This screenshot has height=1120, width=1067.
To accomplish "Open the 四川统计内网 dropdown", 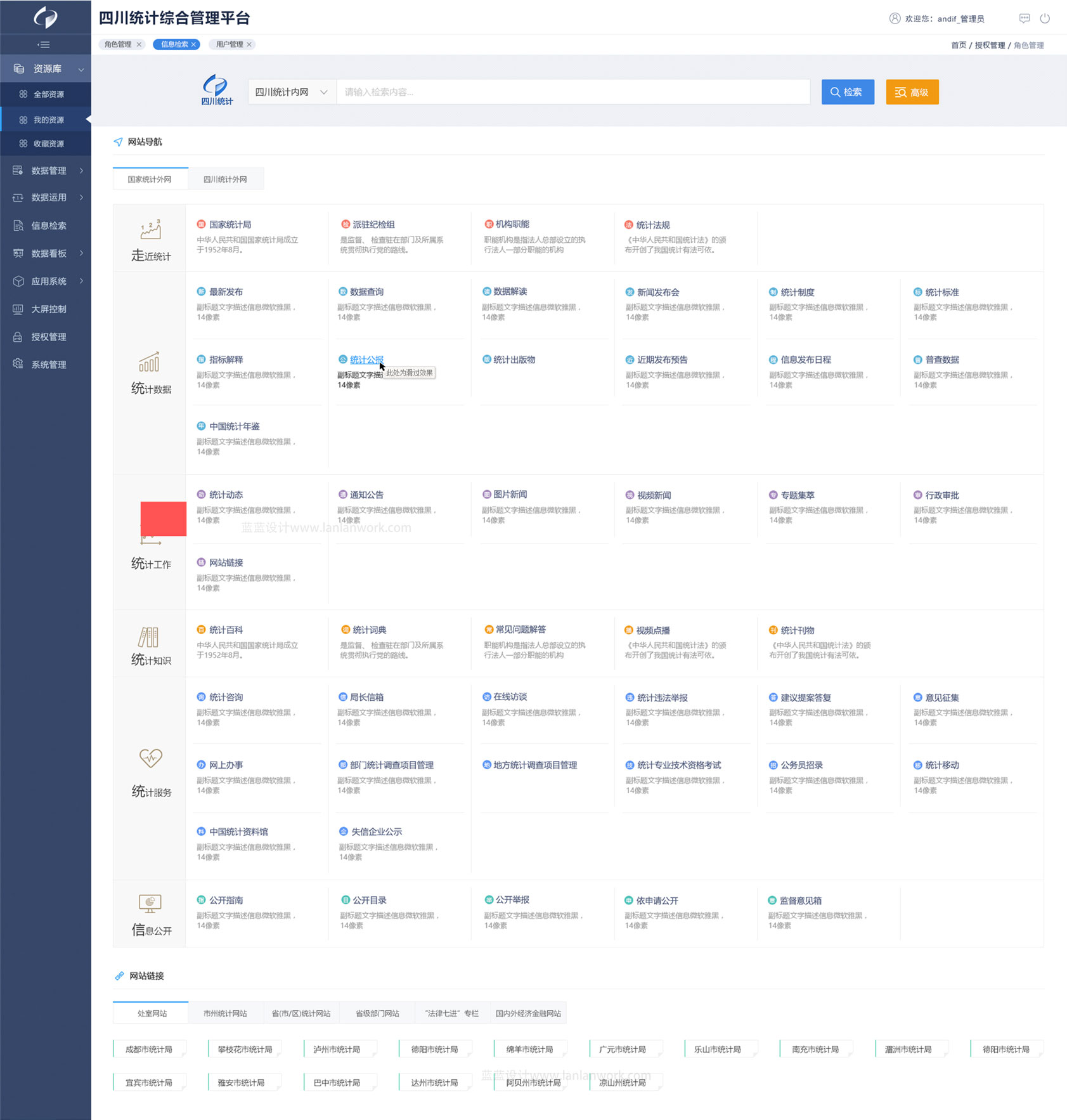I will pyautogui.click(x=291, y=92).
